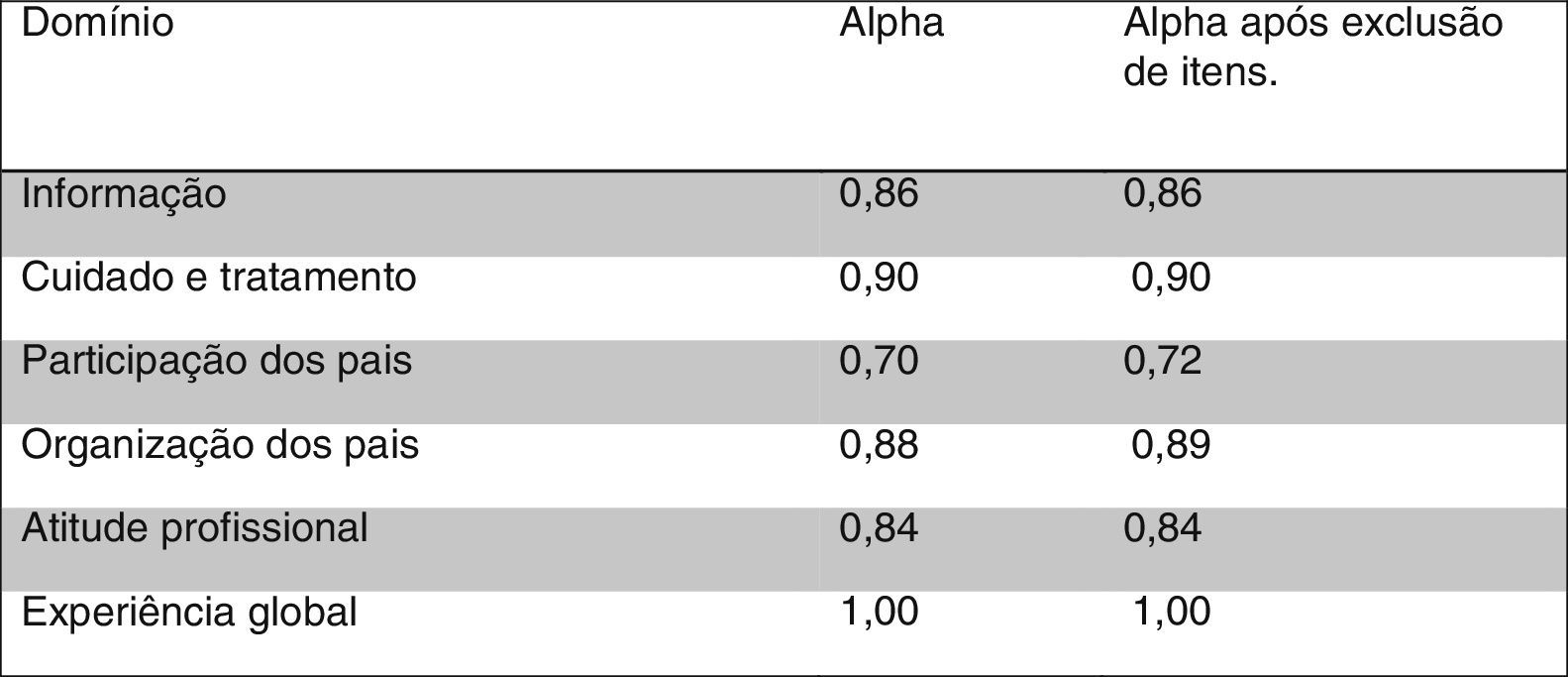Select the 0,72 after-exclusion value
Screen dimensions: 1568x677
1163,361
